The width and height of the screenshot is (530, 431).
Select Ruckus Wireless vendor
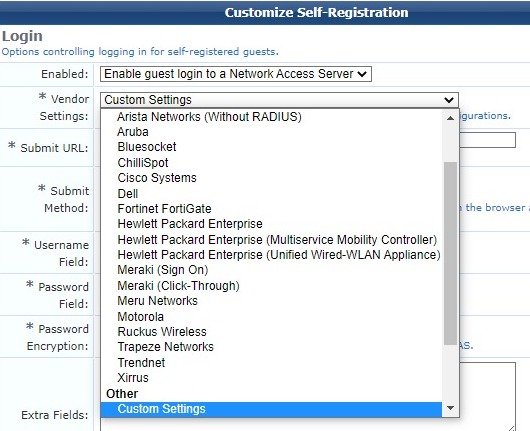point(271,332)
